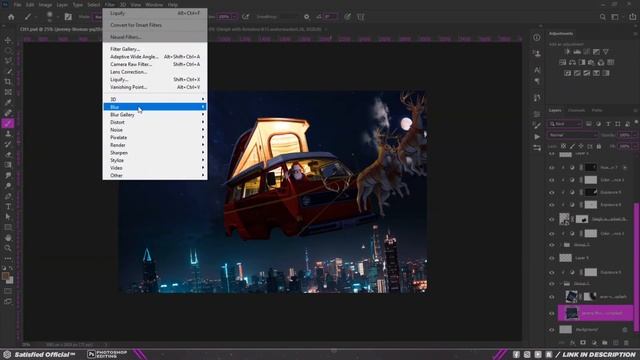Select the Horizontal Type tool
640x360 pixels.
(x=8, y=207)
